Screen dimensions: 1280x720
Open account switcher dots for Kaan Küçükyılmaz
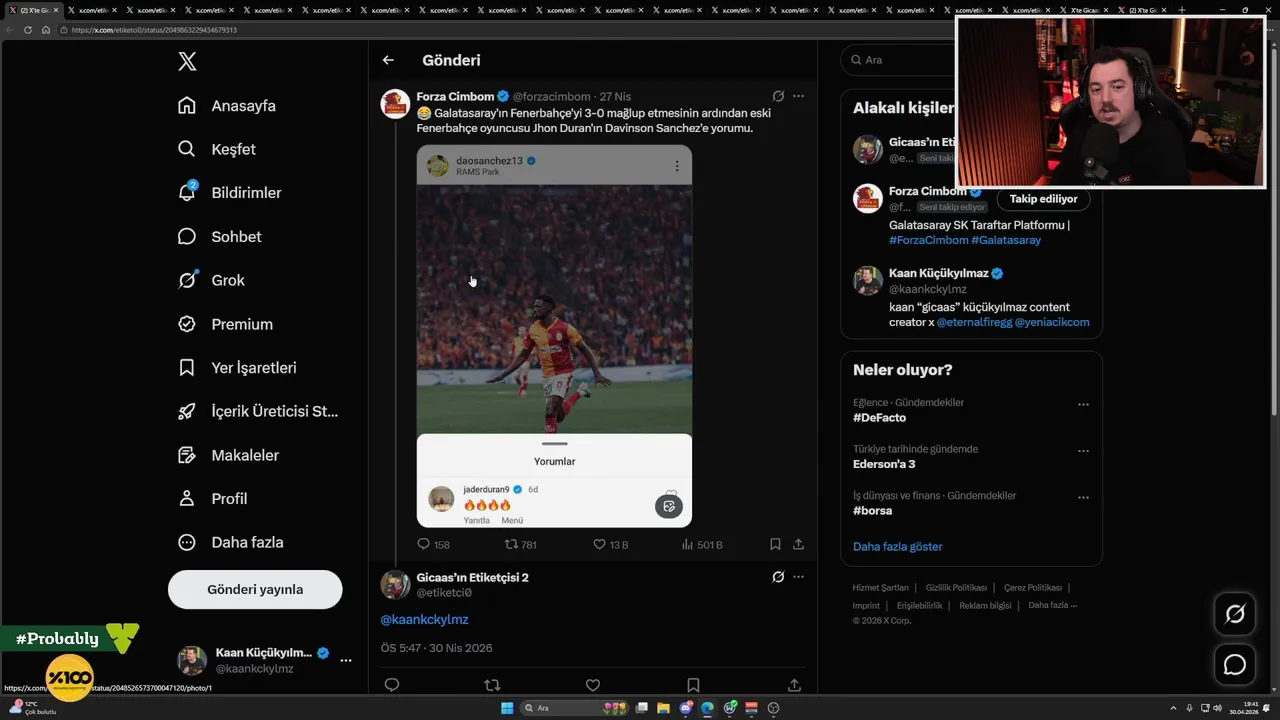(345, 660)
